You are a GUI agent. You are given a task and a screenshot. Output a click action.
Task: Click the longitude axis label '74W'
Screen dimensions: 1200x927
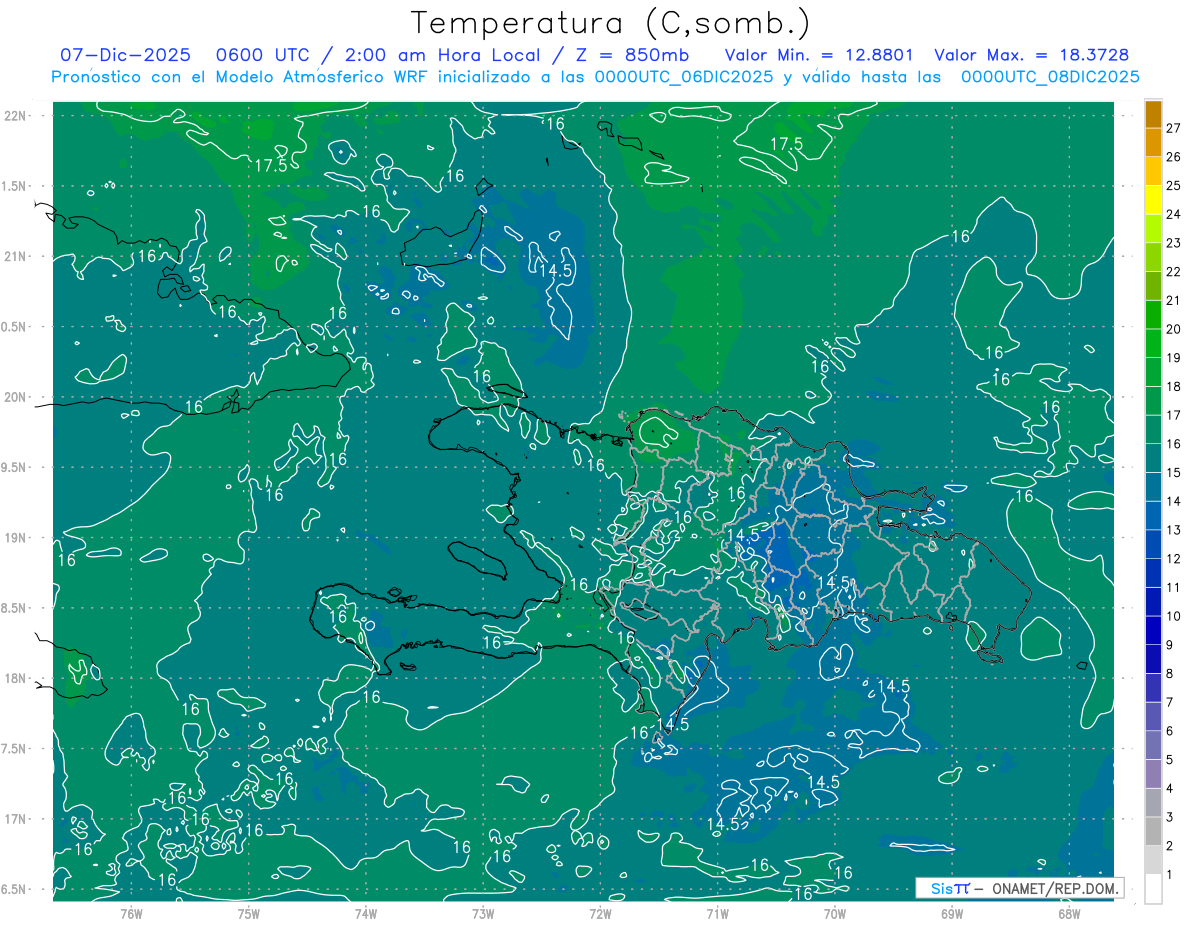365,914
